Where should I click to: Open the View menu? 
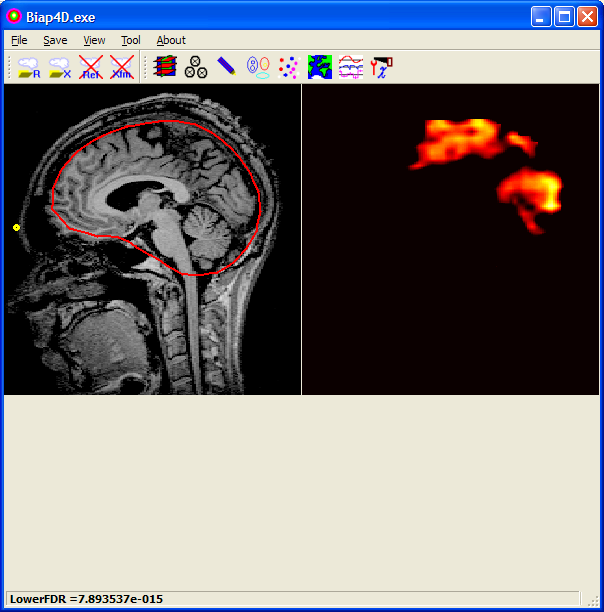(94, 41)
